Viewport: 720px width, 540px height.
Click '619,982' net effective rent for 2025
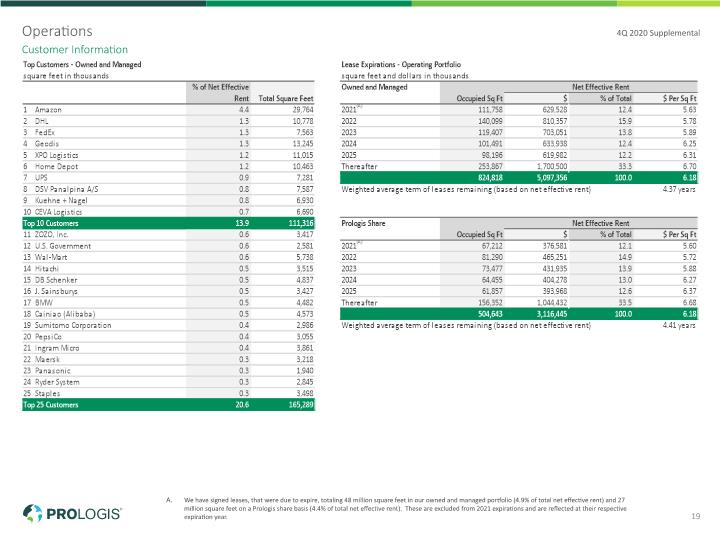[555, 155]
